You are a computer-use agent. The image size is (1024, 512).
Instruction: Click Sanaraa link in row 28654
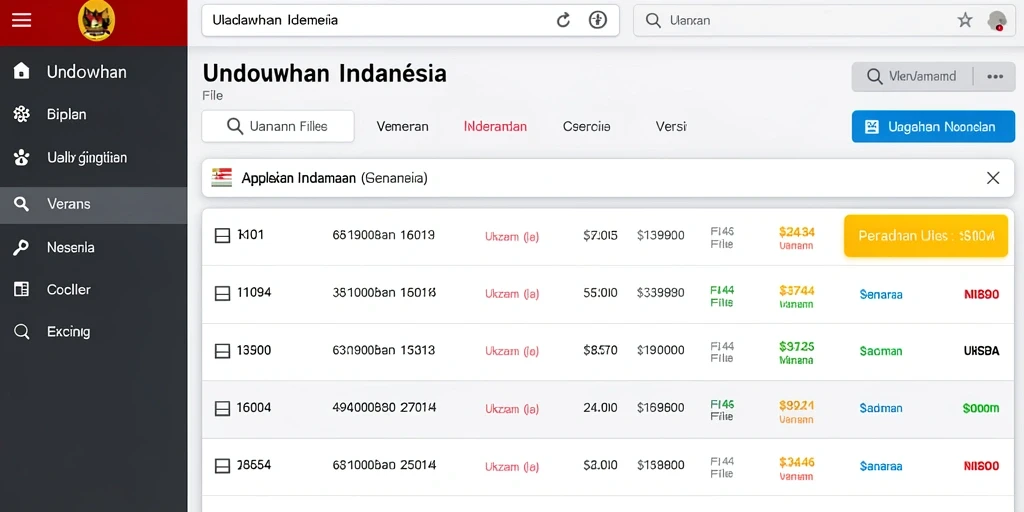(x=881, y=466)
